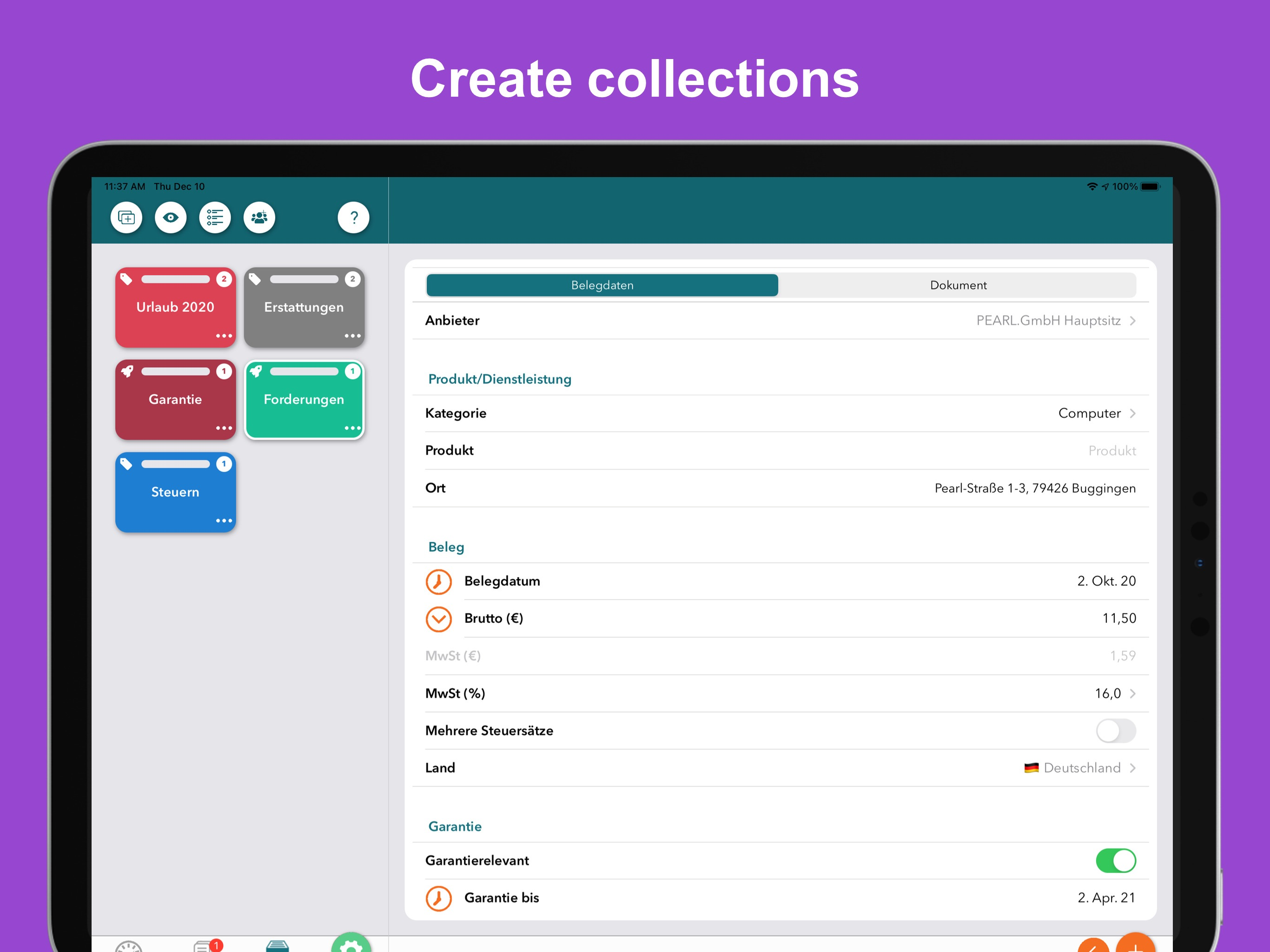Tap the Produkt placeholder input field
1270x952 pixels.
point(1111,451)
